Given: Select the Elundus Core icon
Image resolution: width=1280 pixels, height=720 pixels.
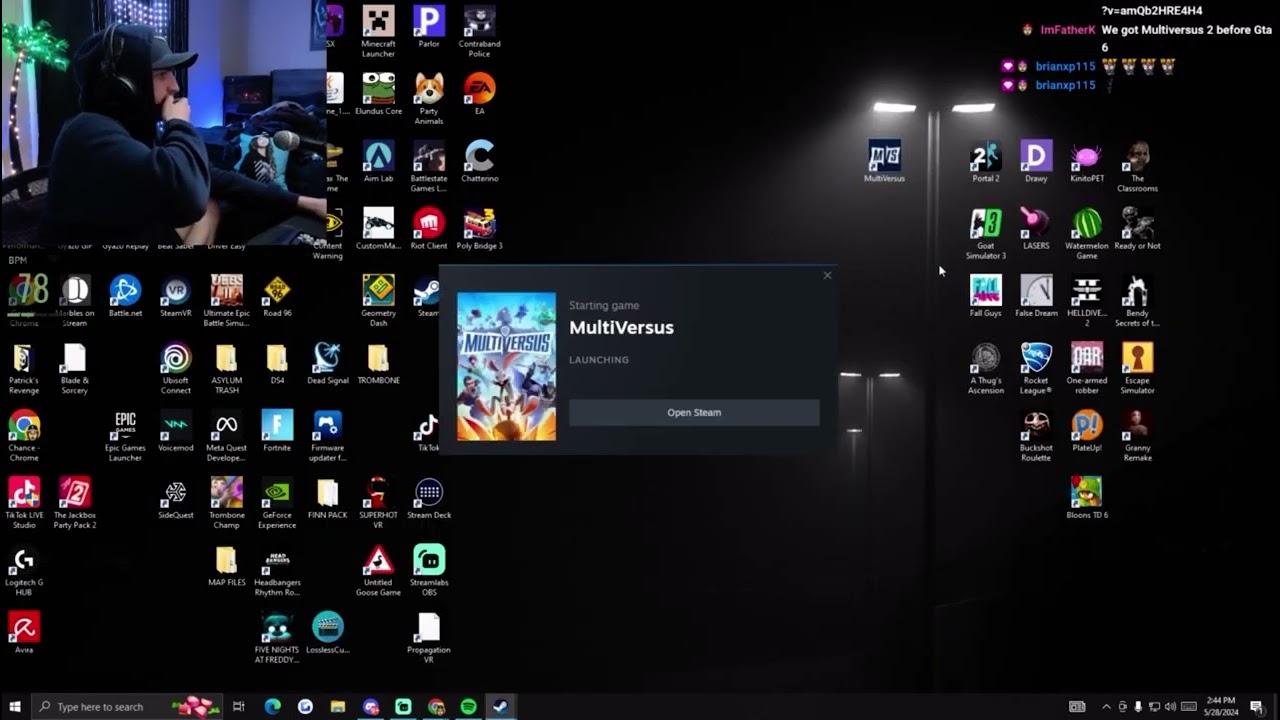Looking at the screenshot, I should [378, 94].
